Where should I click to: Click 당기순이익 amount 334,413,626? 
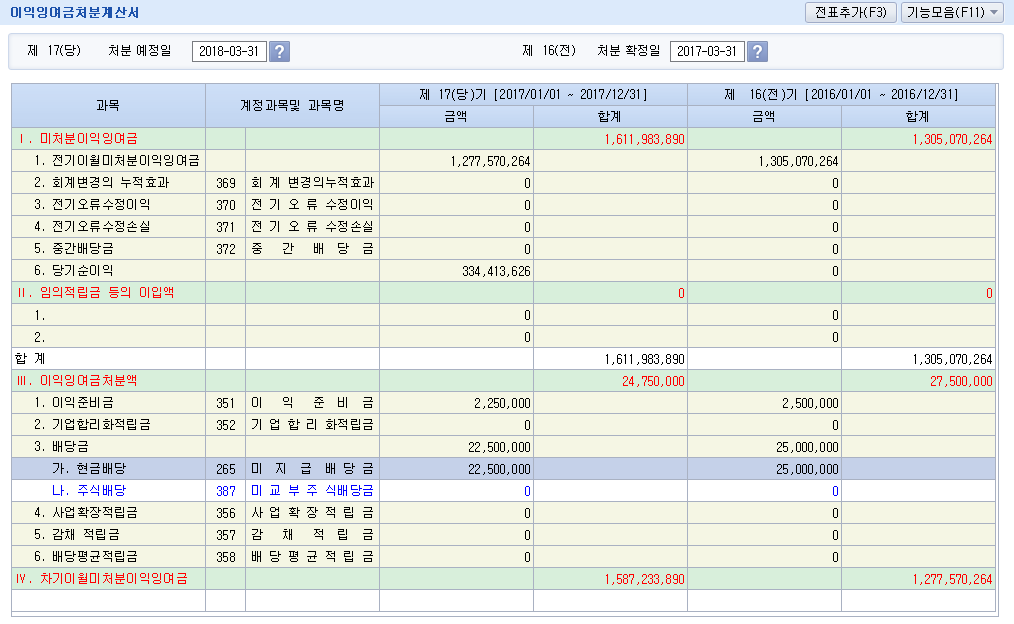[490, 270]
